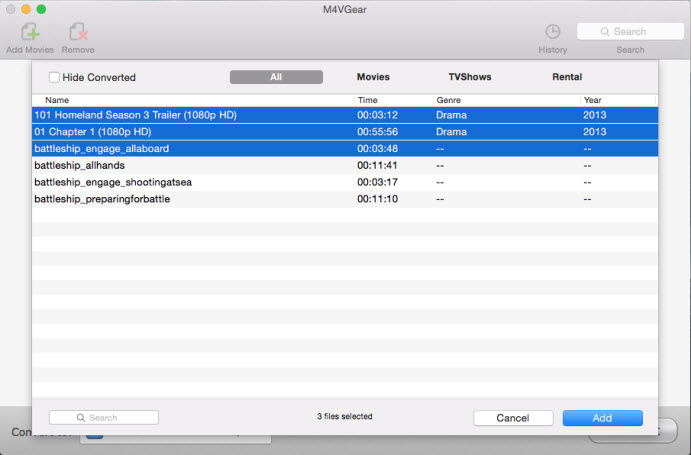Screen dimensions: 691x455
Task: Focus the dialog's bottom Search field
Action: tap(104, 418)
